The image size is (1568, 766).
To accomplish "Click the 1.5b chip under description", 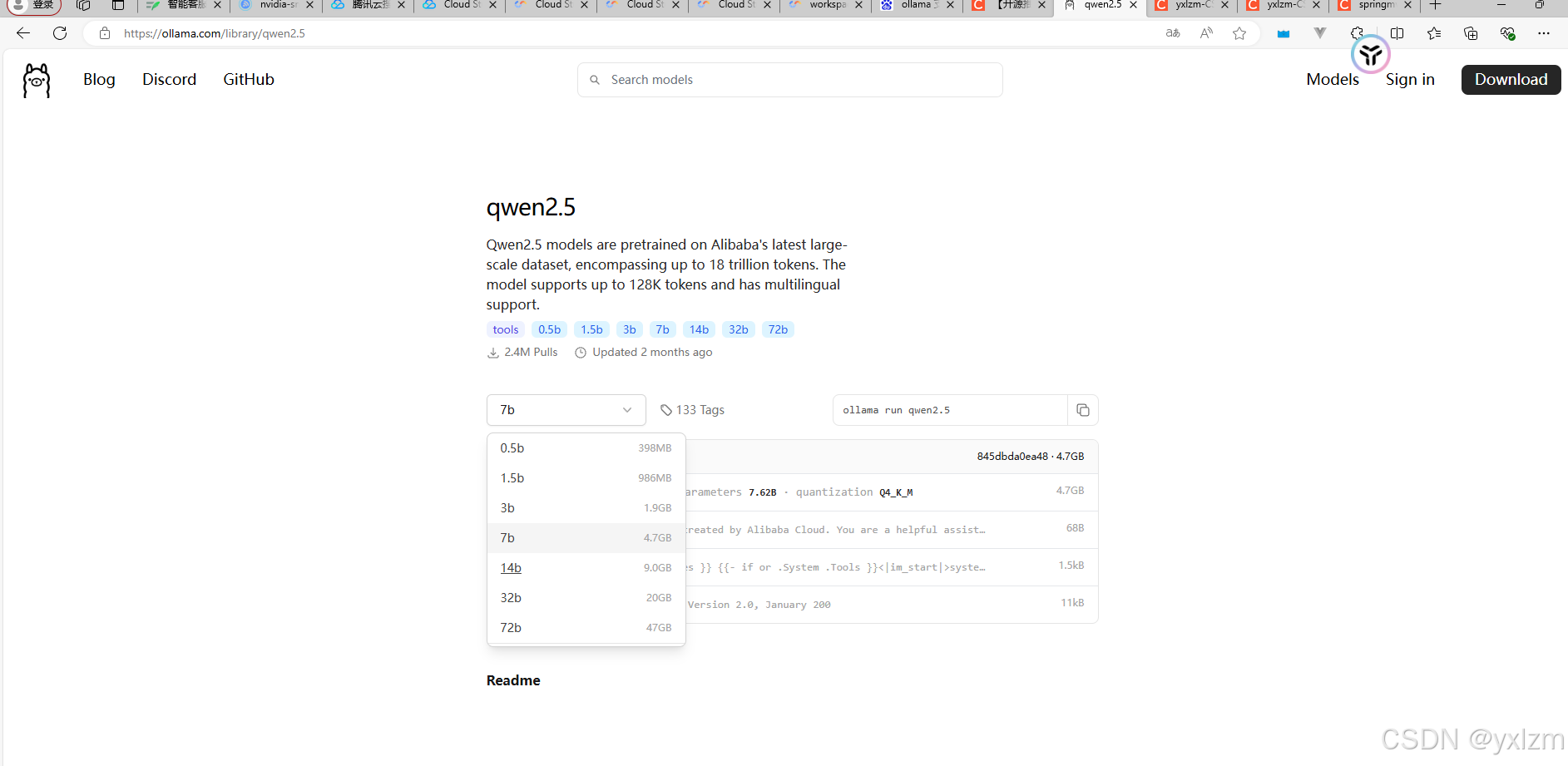I will coord(591,330).
